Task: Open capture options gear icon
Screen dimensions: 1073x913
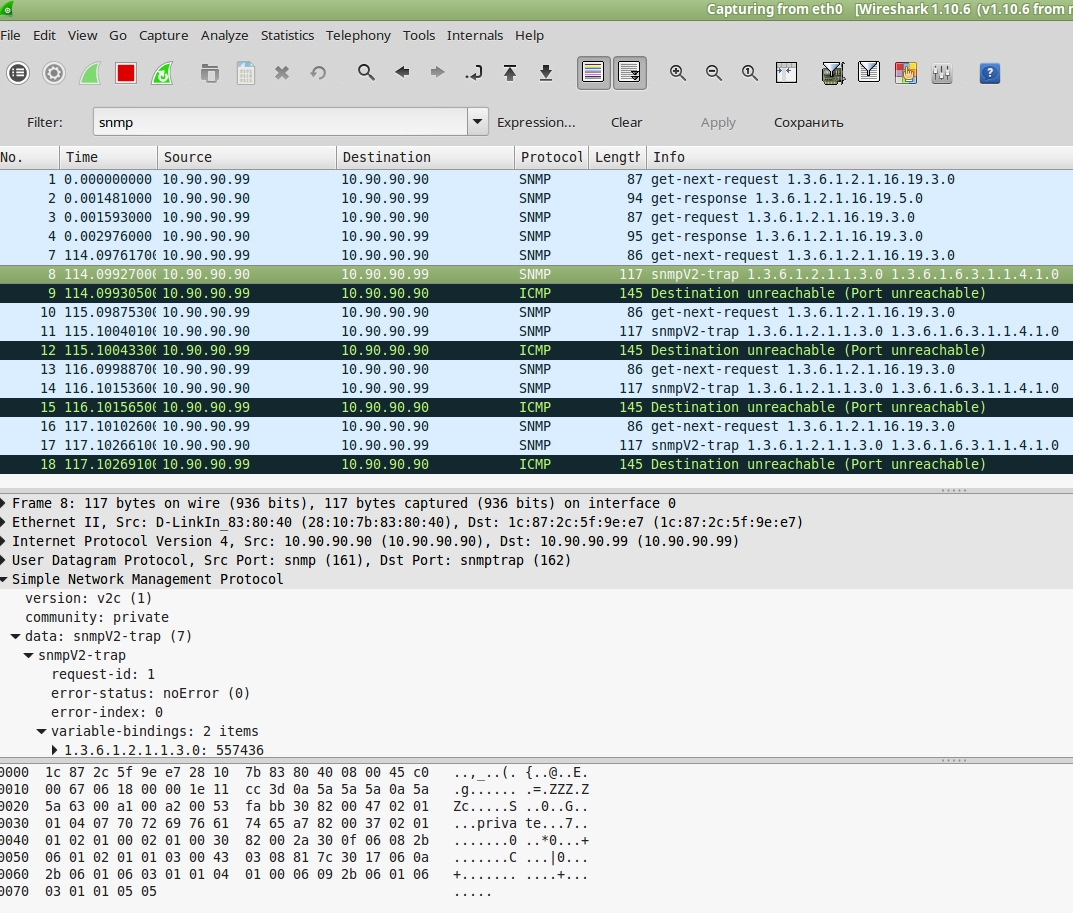Action: (x=54, y=73)
